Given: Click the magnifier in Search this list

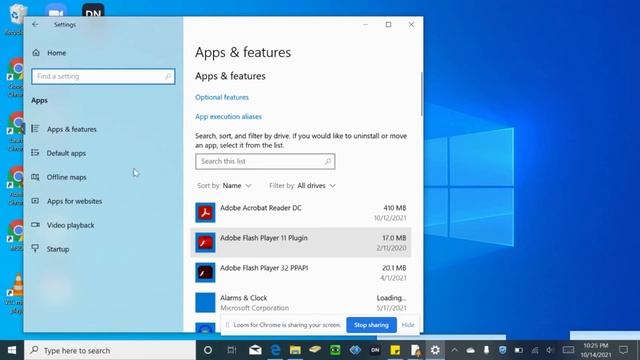Looking at the screenshot, I should [x=327, y=161].
